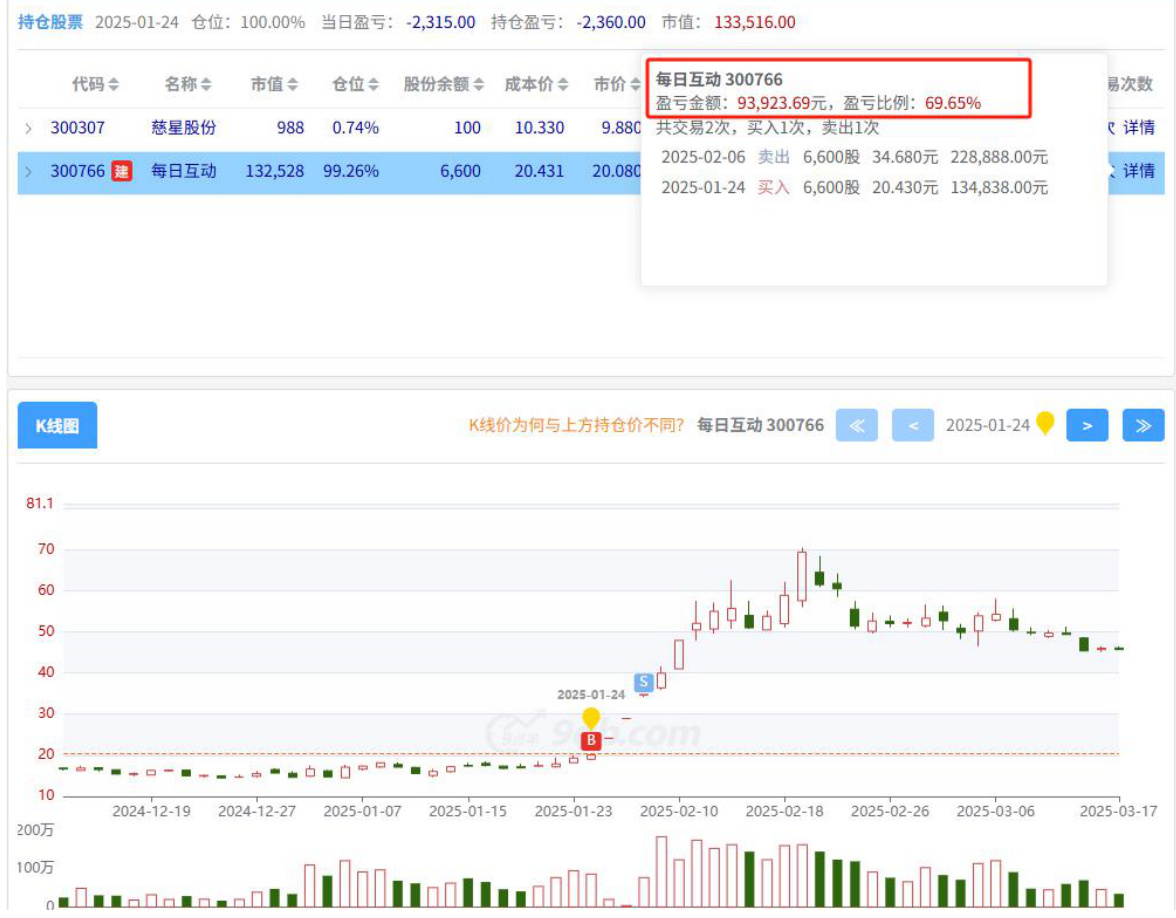
Task: Expand the 300307 慈星股份 row
Action: [28, 128]
